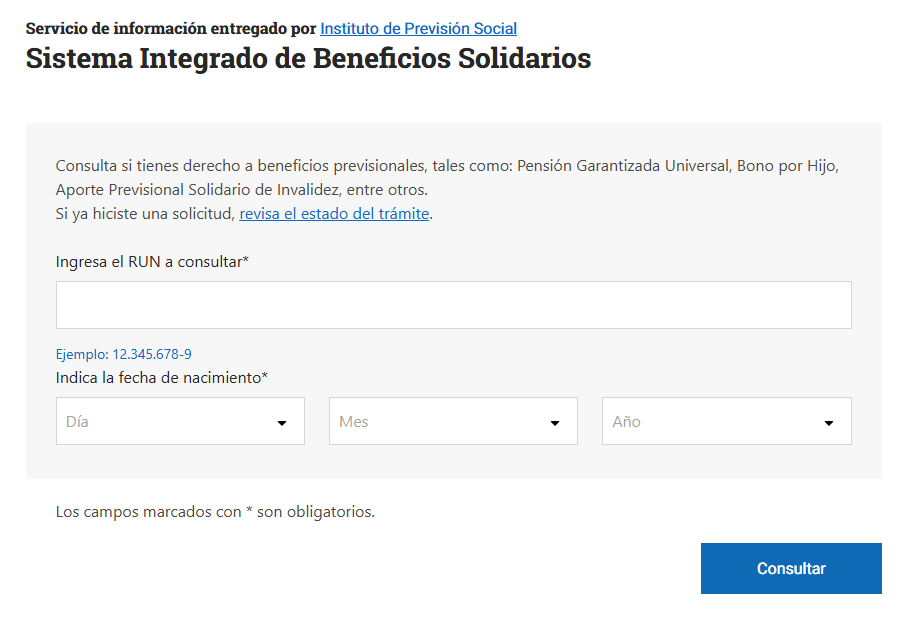Click the 'Ejemplo: 12.345.678-9' hint text

point(124,354)
